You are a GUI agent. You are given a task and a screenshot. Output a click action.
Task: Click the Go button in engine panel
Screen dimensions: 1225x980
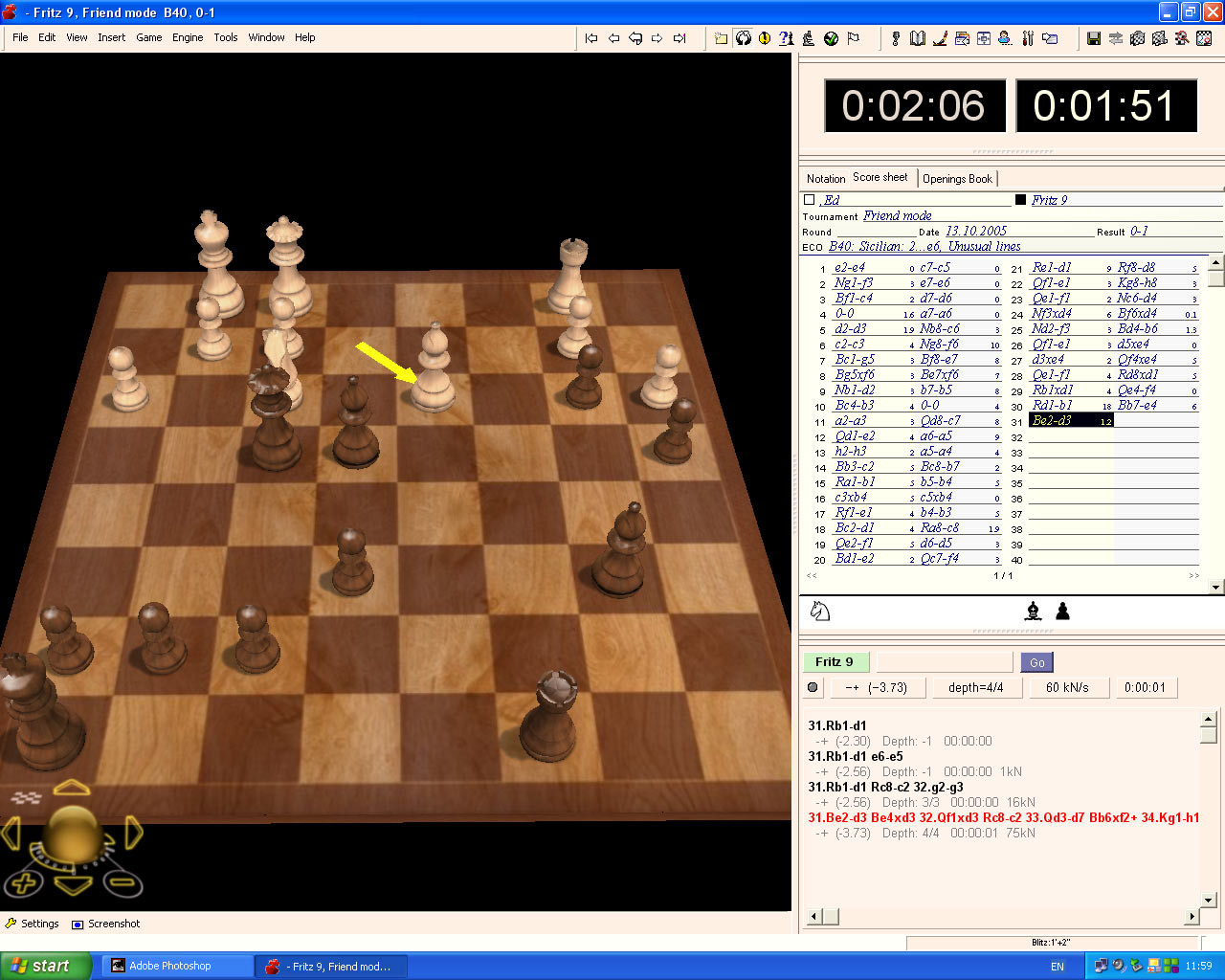tap(1037, 662)
